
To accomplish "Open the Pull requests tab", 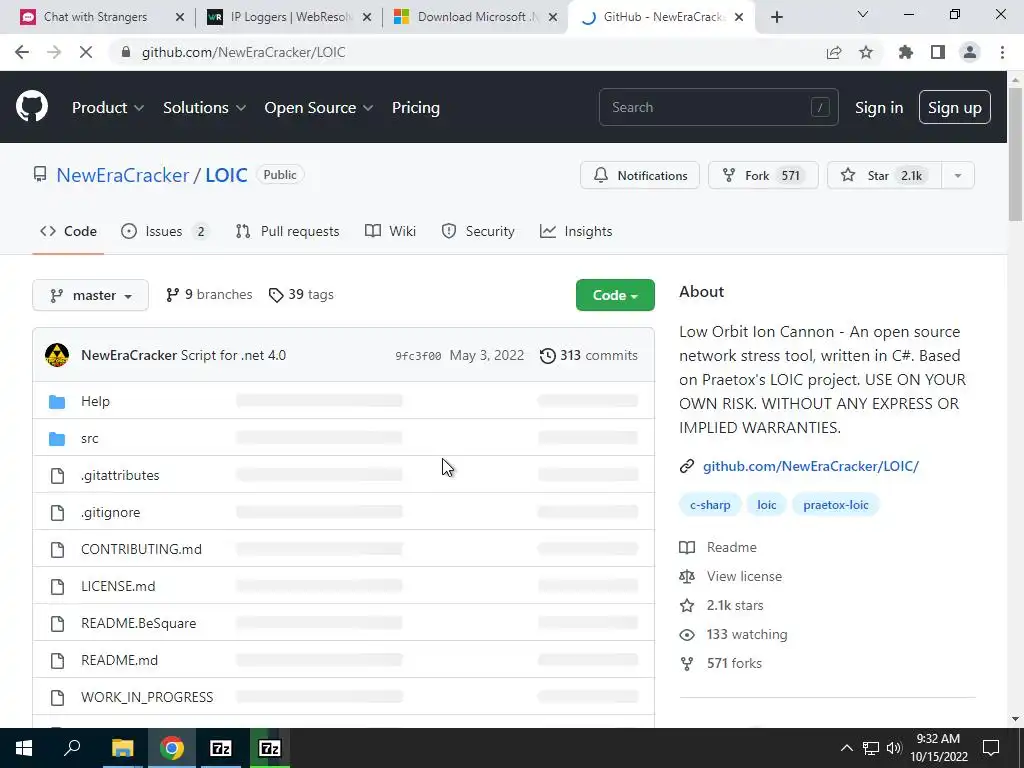I will coord(287,231).
